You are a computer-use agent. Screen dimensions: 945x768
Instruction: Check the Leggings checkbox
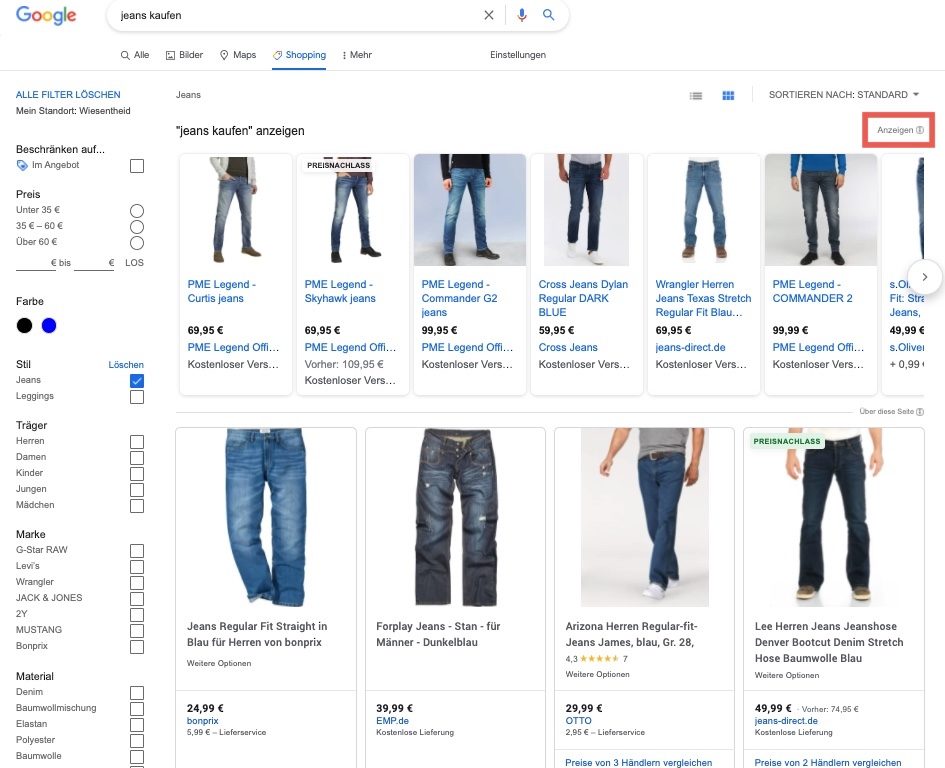137,397
